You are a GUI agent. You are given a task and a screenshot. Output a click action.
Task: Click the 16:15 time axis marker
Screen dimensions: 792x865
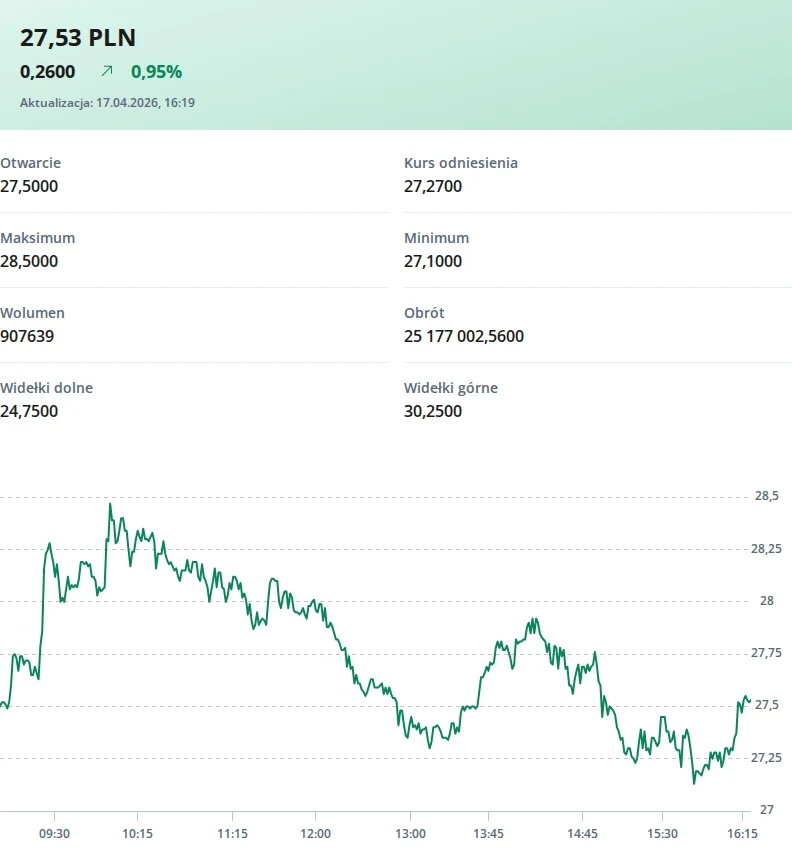click(742, 834)
